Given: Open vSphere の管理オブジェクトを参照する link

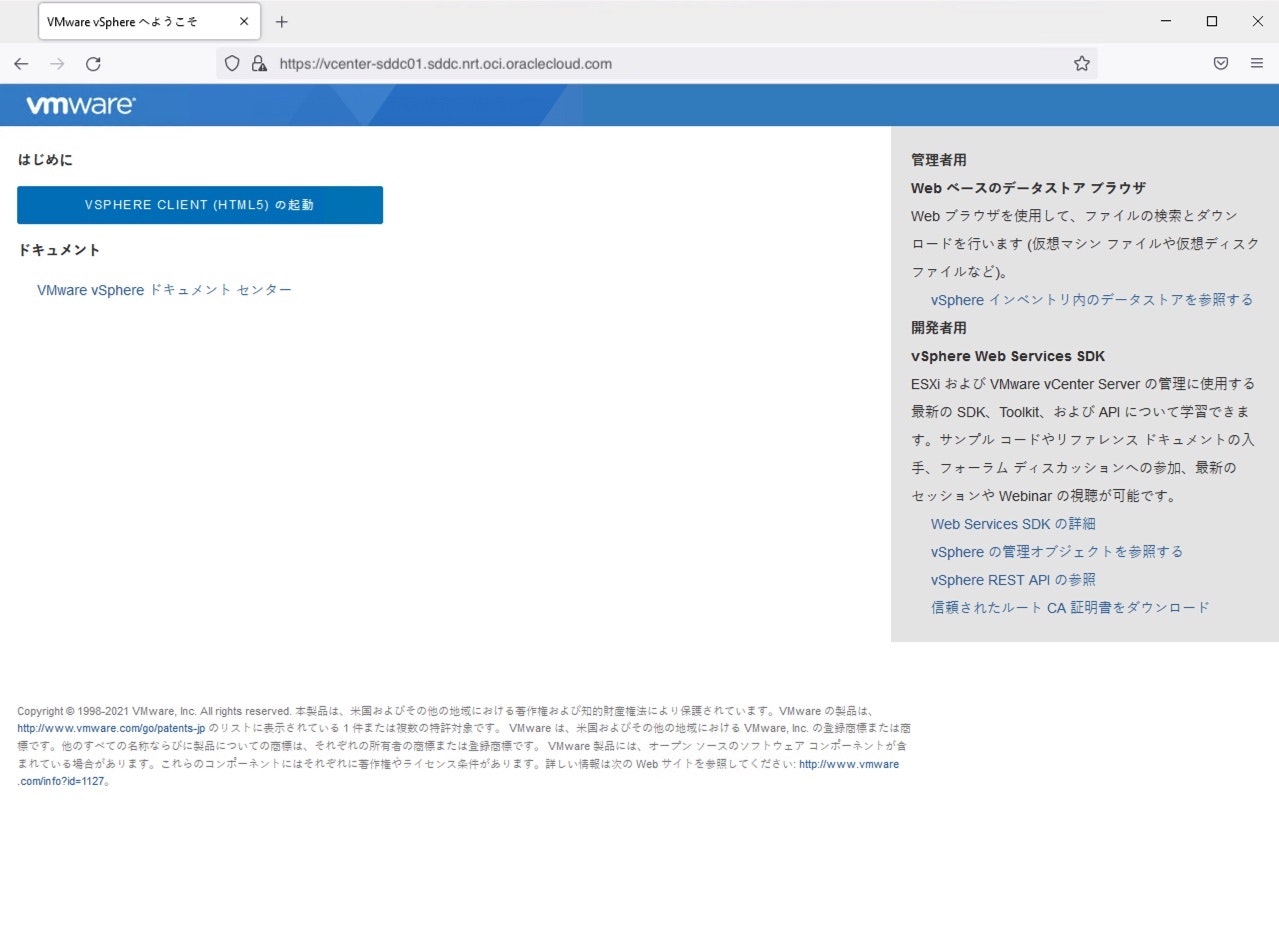Looking at the screenshot, I should point(1056,551).
